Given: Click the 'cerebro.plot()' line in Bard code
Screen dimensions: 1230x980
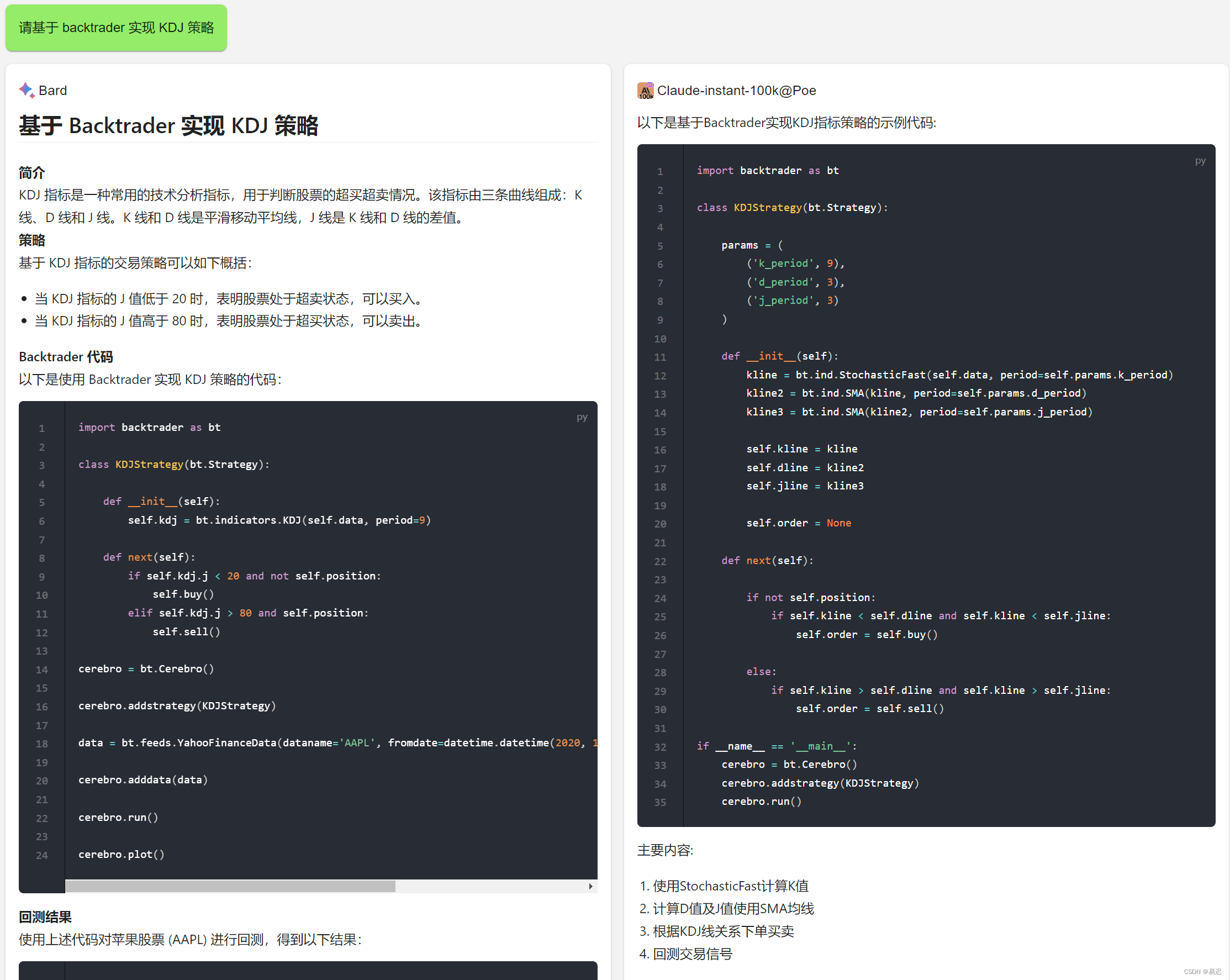Looking at the screenshot, I should point(122,854).
